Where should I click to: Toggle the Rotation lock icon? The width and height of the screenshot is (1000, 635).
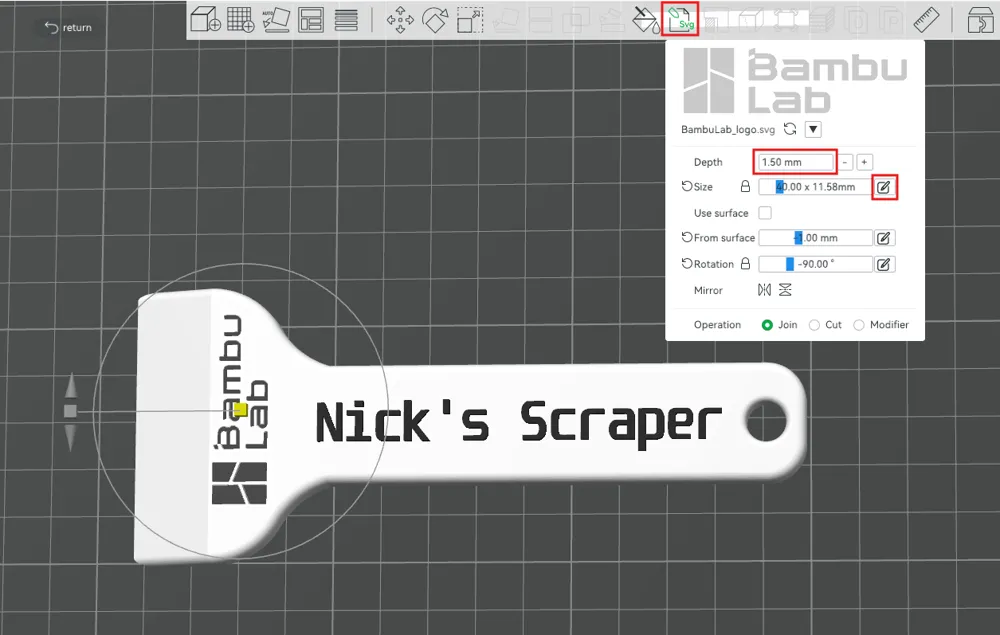(745, 263)
